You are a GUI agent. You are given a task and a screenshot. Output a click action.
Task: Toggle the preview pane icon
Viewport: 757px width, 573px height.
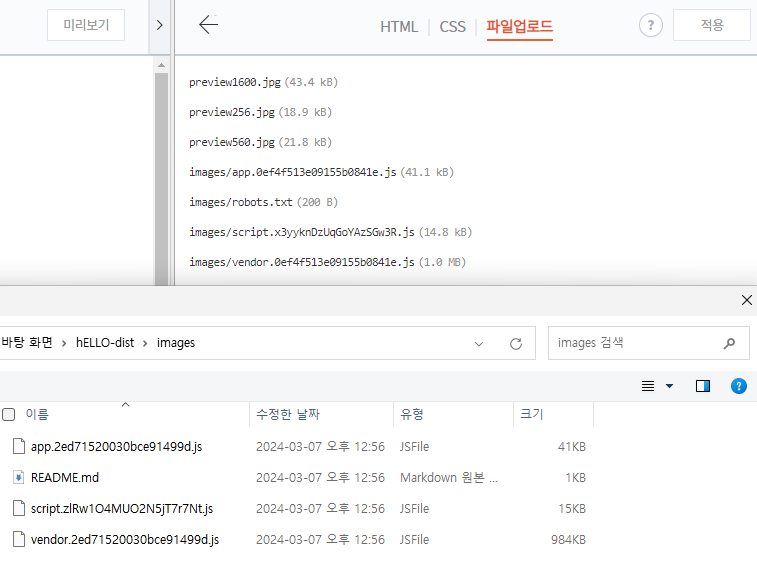pos(702,386)
